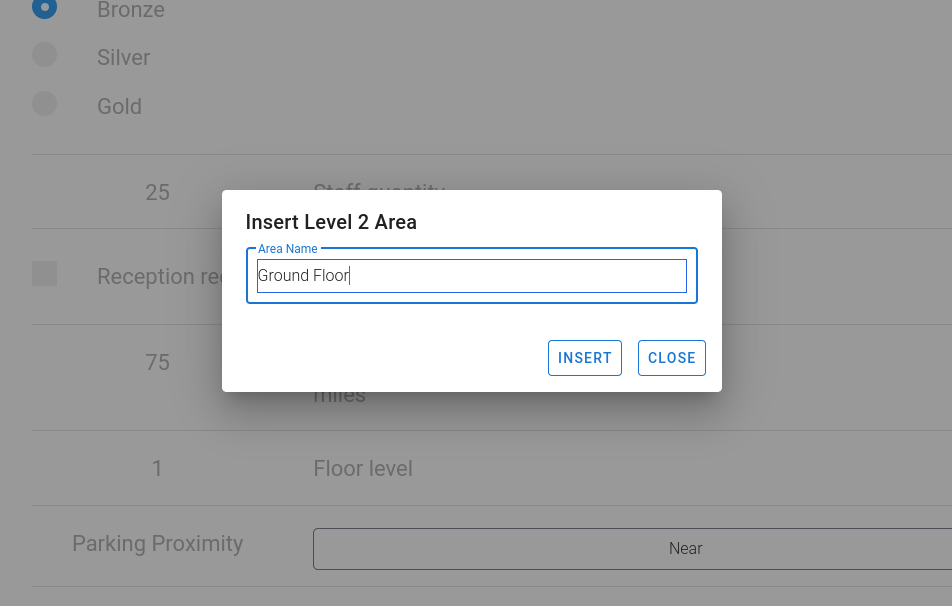This screenshot has width=952, height=606.
Task: Click the staff quantity value 25
Action: (157, 192)
